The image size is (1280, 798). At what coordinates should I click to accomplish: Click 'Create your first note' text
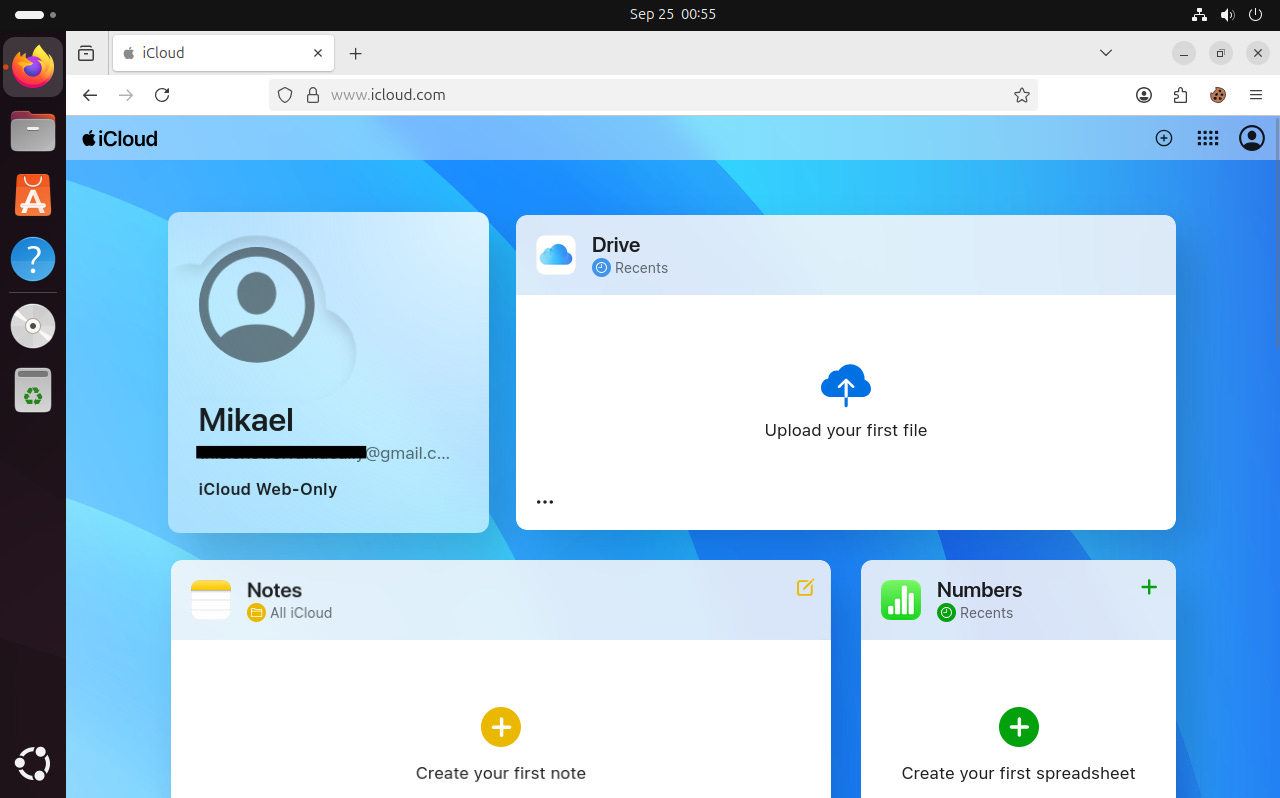501,774
